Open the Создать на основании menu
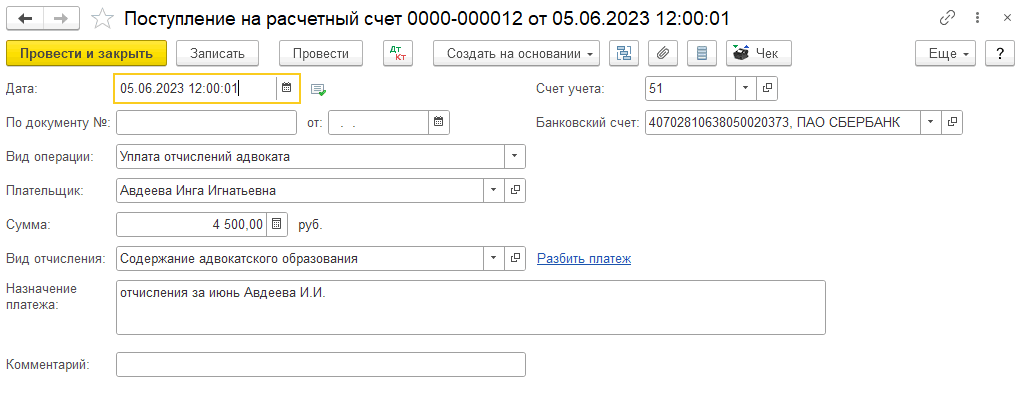 click(x=517, y=54)
